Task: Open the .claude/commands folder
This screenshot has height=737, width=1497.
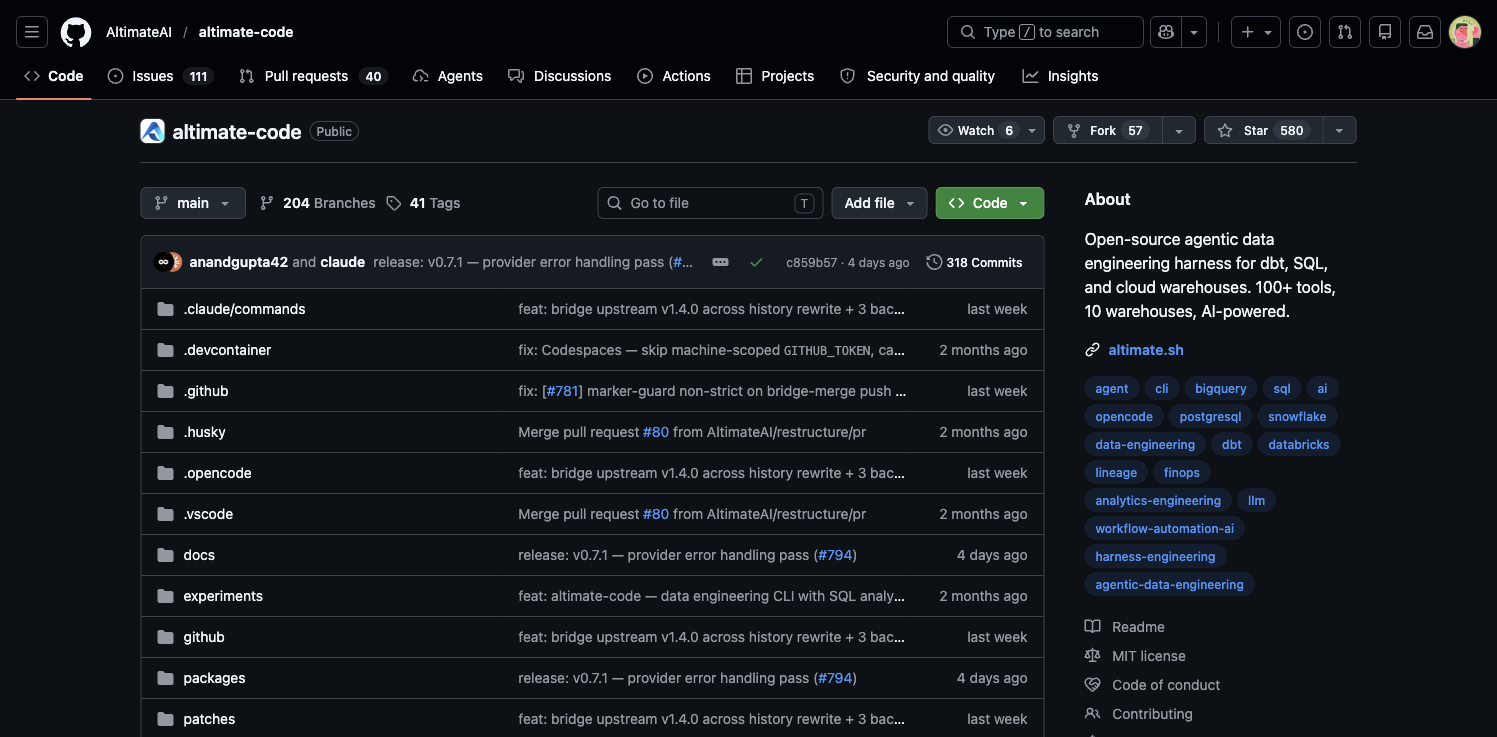Action: point(244,309)
